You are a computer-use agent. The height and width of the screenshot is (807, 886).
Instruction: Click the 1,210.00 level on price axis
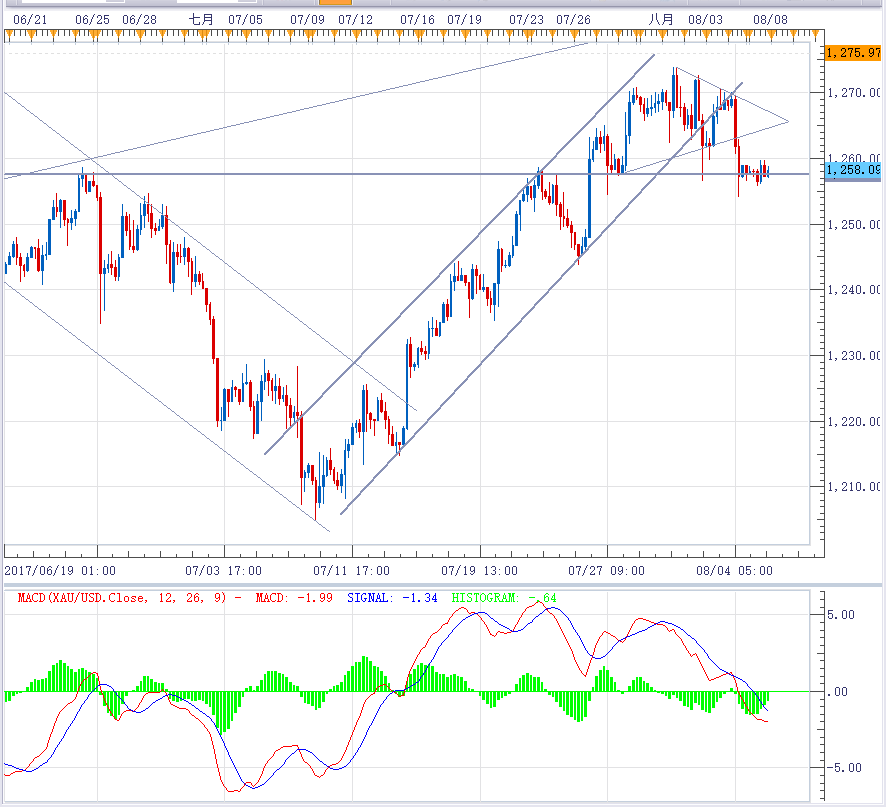(x=853, y=487)
